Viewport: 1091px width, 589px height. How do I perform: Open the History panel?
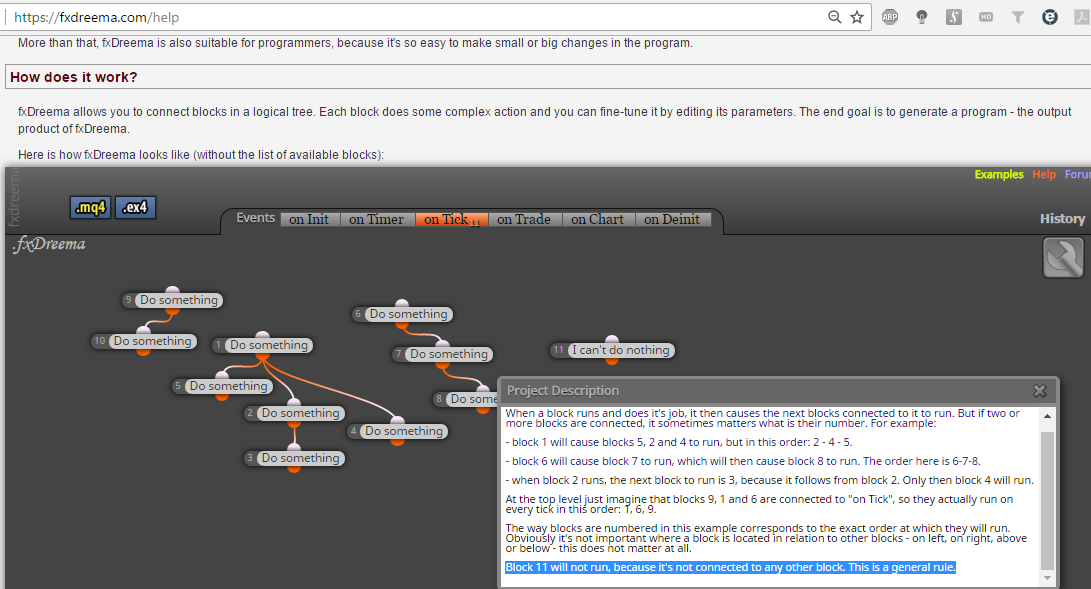point(1062,219)
